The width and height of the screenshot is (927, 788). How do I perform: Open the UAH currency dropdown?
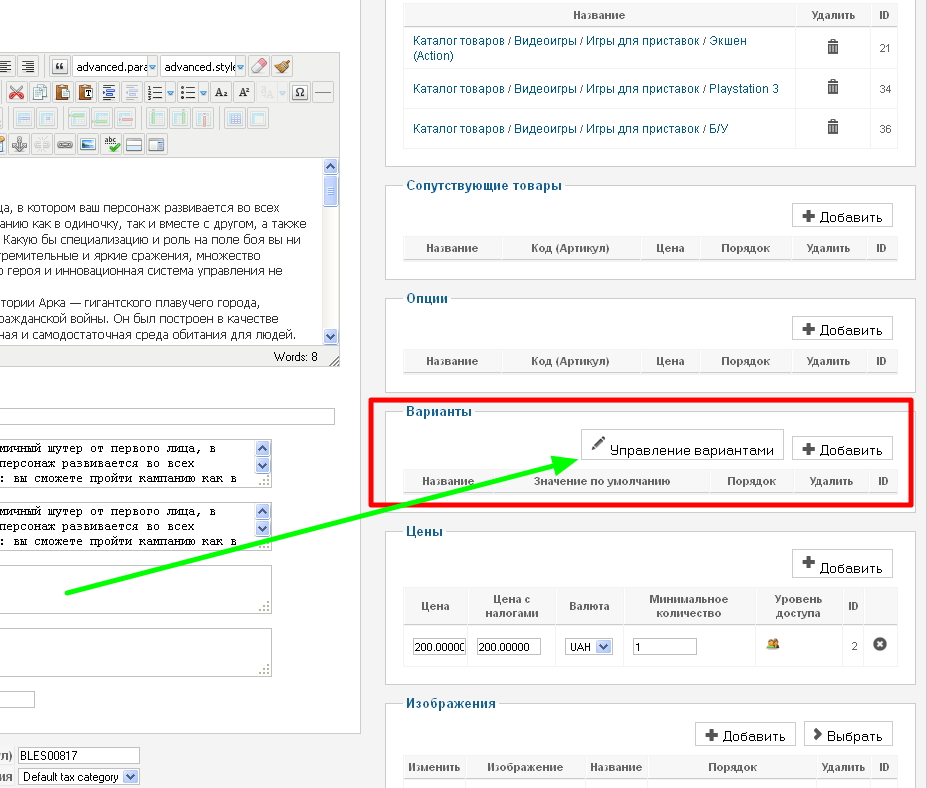(589, 647)
